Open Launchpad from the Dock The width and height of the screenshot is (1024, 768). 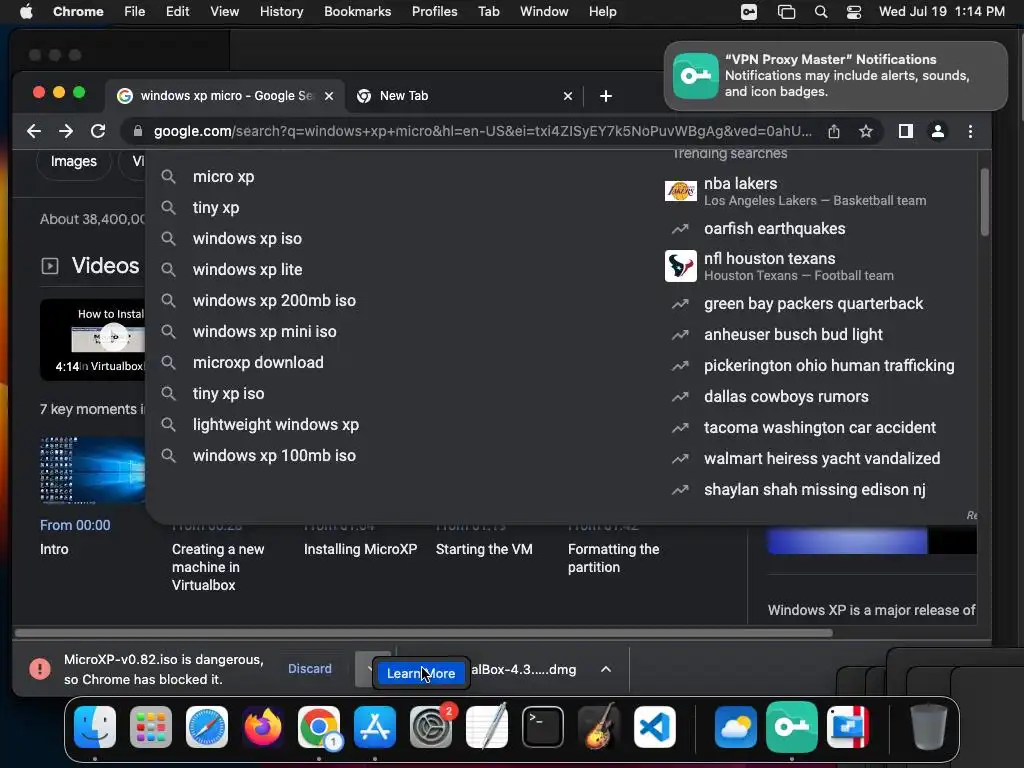(x=151, y=727)
